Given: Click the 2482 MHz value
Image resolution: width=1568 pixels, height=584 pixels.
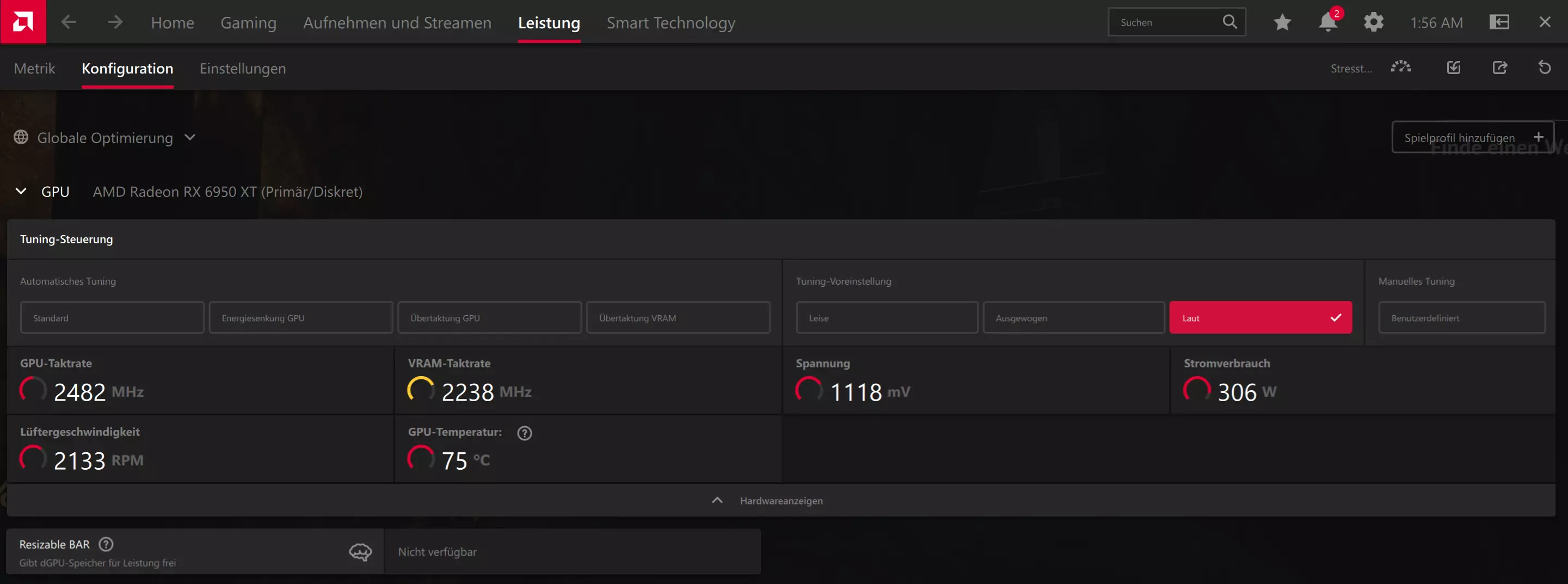Looking at the screenshot, I should pos(99,391).
